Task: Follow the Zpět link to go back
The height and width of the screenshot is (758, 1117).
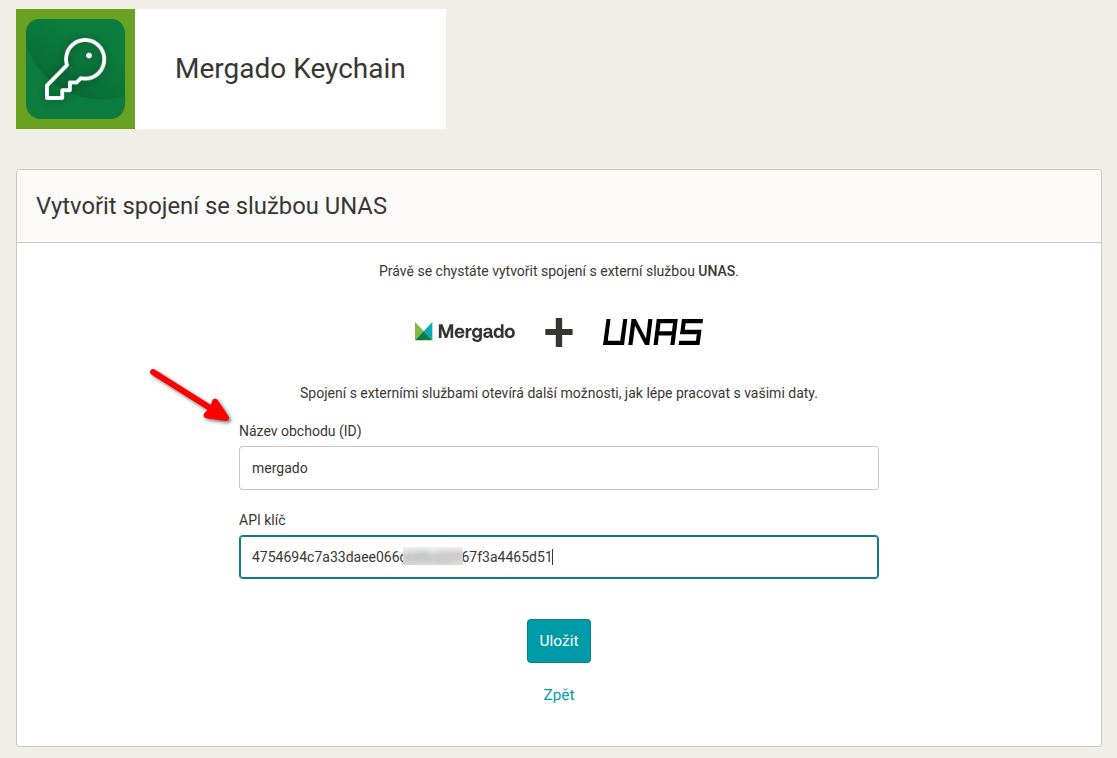Action: (x=558, y=694)
